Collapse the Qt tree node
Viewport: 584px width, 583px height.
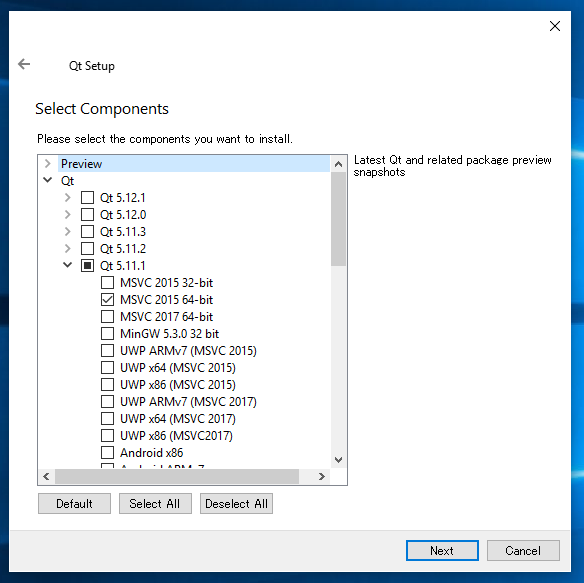pyautogui.click(x=47, y=180)
